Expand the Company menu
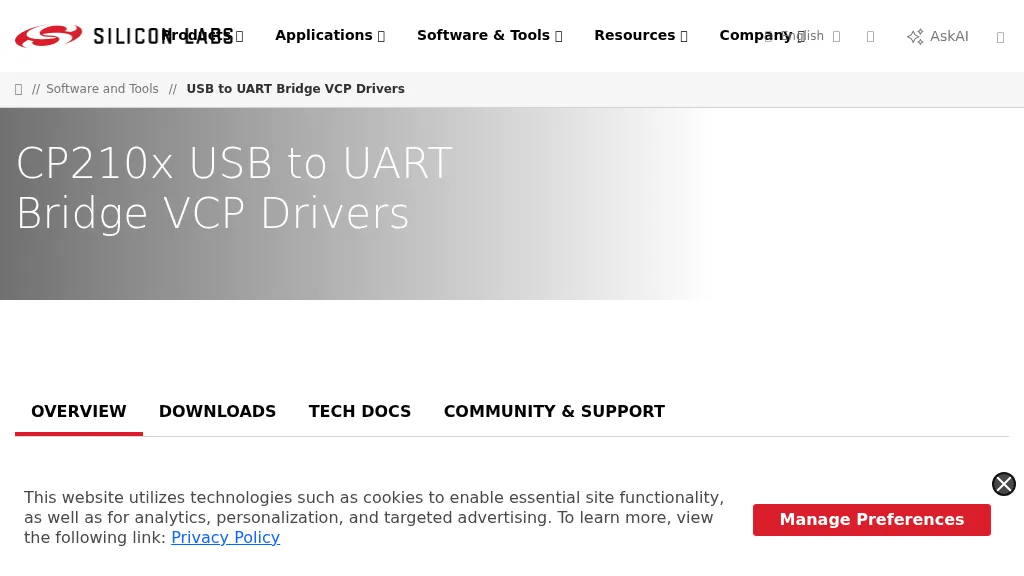 [761, 35]
